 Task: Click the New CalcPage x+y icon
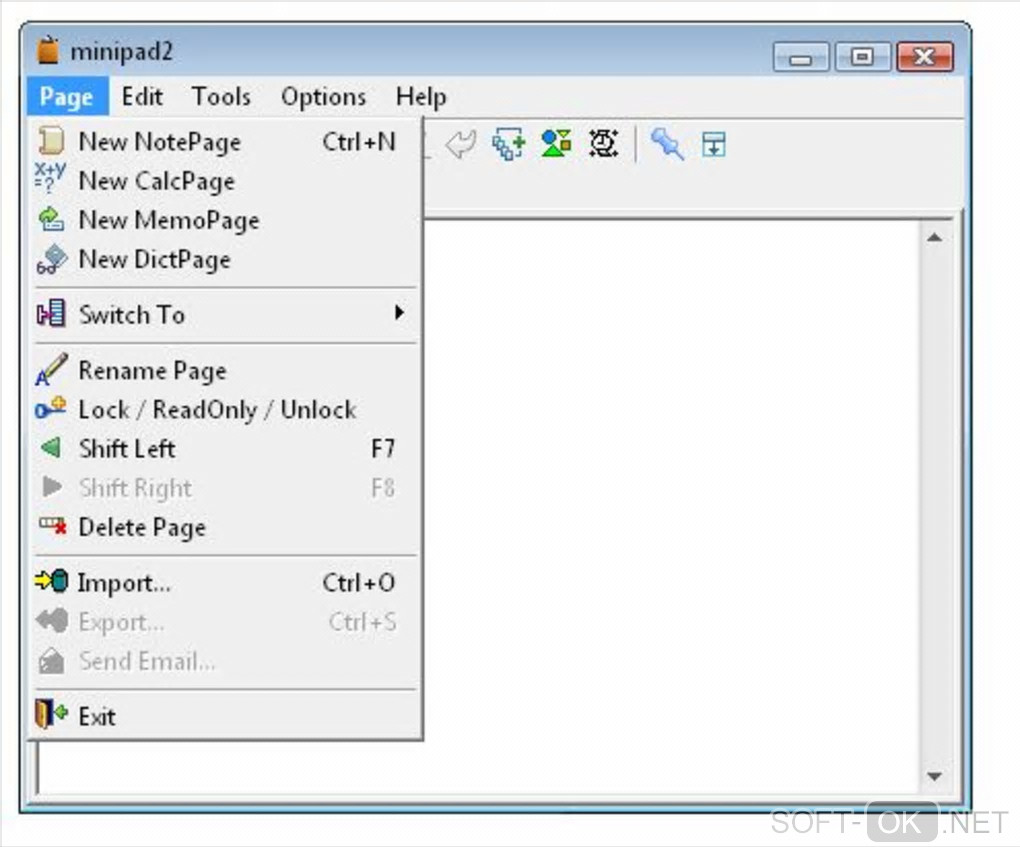pyautogui.click(x=50, y=178)
